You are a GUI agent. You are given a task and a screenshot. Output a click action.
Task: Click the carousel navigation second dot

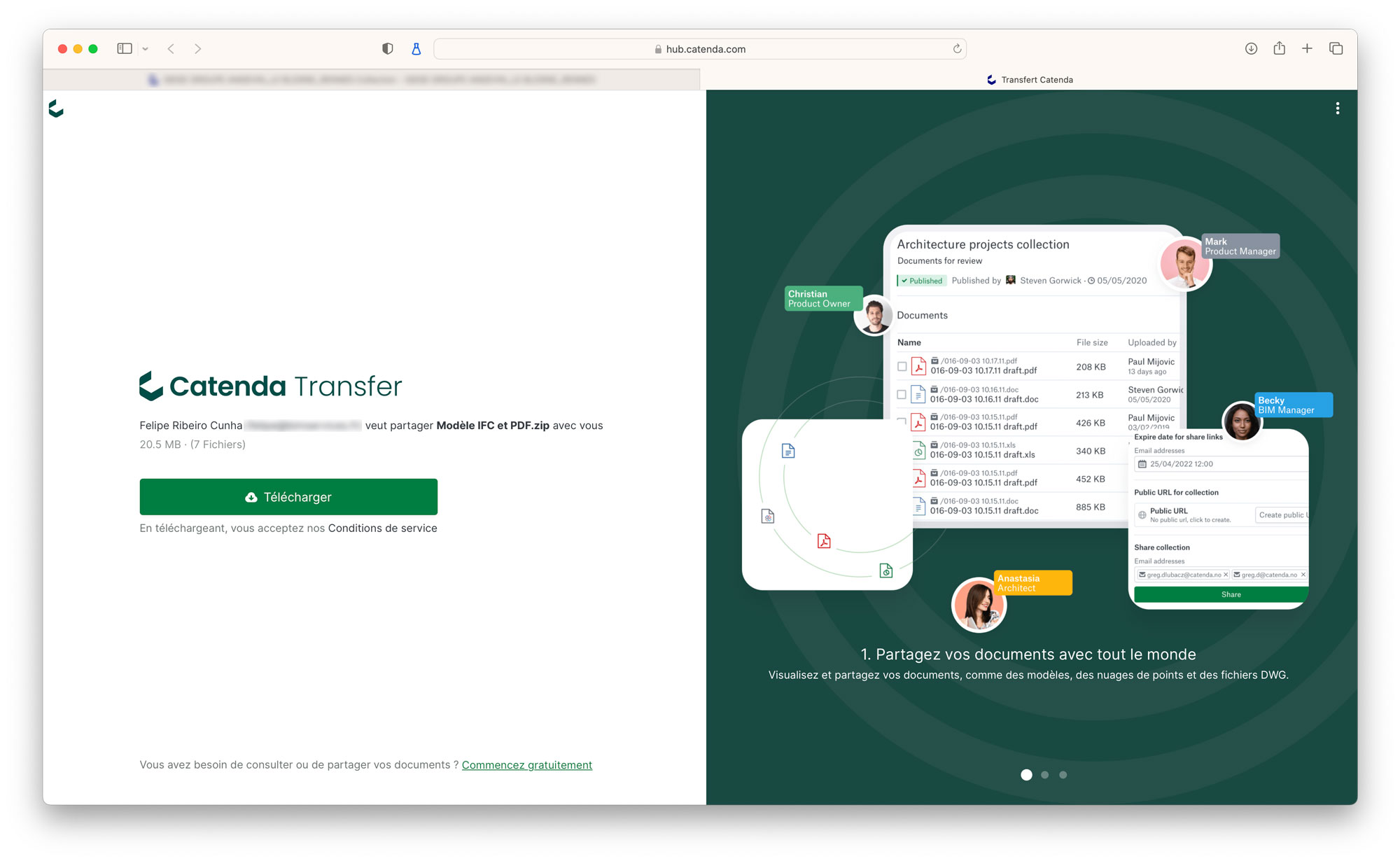pyautogui.click(x=1045, y=774)
